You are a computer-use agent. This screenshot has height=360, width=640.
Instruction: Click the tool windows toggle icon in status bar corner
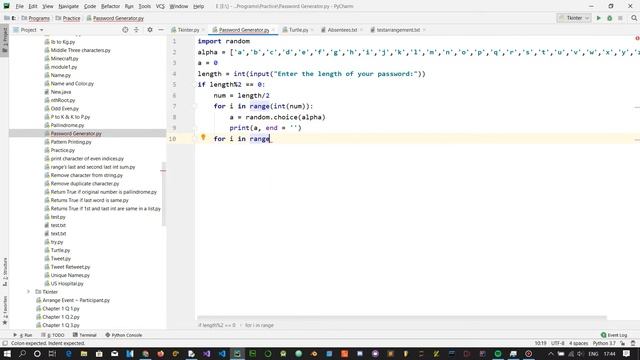pyautogui.click(x=5, y=343)
